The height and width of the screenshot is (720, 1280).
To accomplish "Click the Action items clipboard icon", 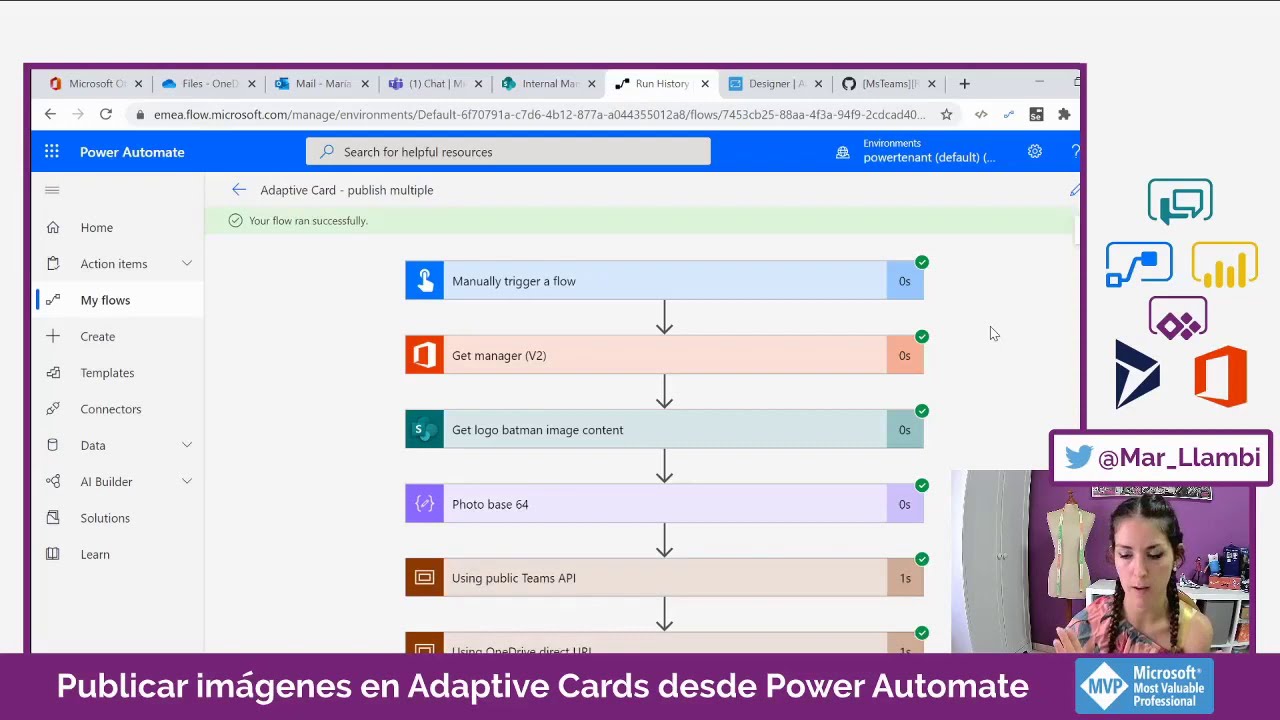I will coord(53,264).
